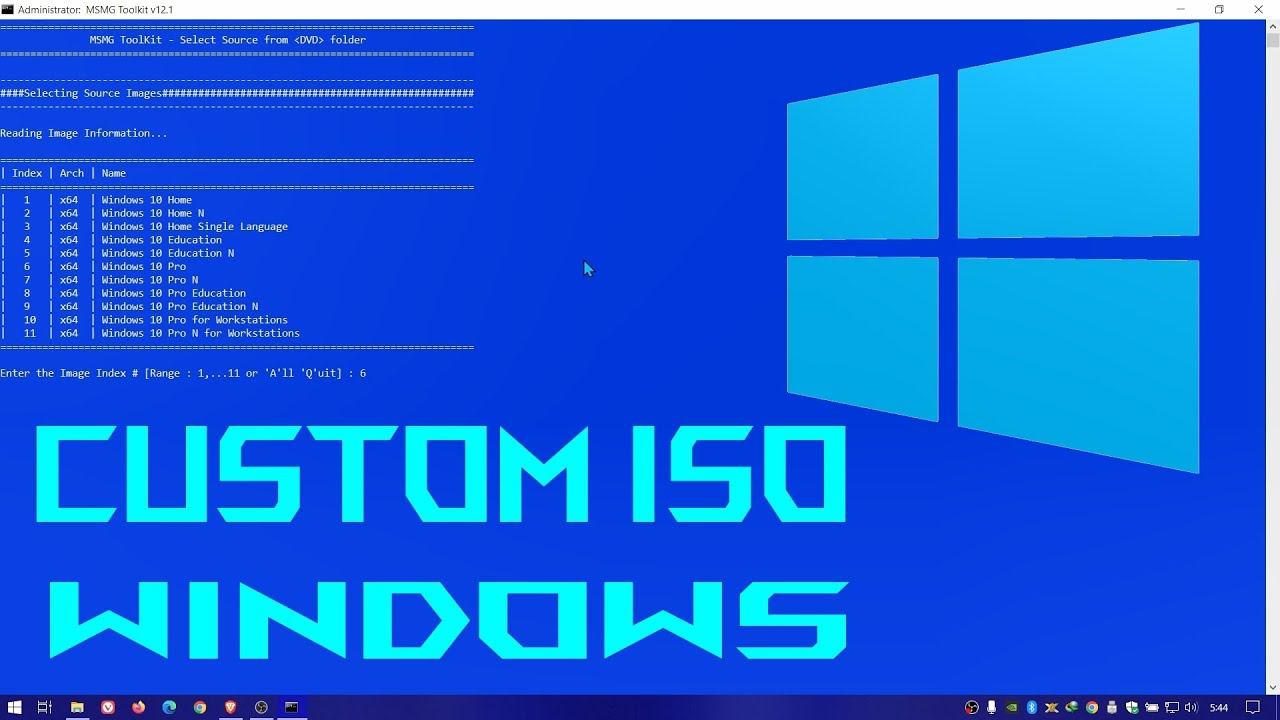Launch Firefox from the taskbar
This screenshot has width=1280, height=720.
138,707
